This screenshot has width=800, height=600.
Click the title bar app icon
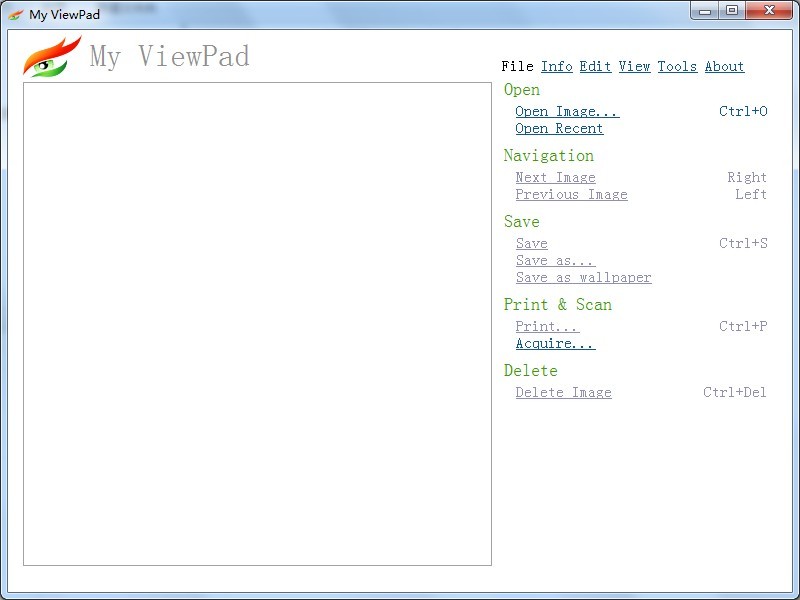tap(16, 14)
